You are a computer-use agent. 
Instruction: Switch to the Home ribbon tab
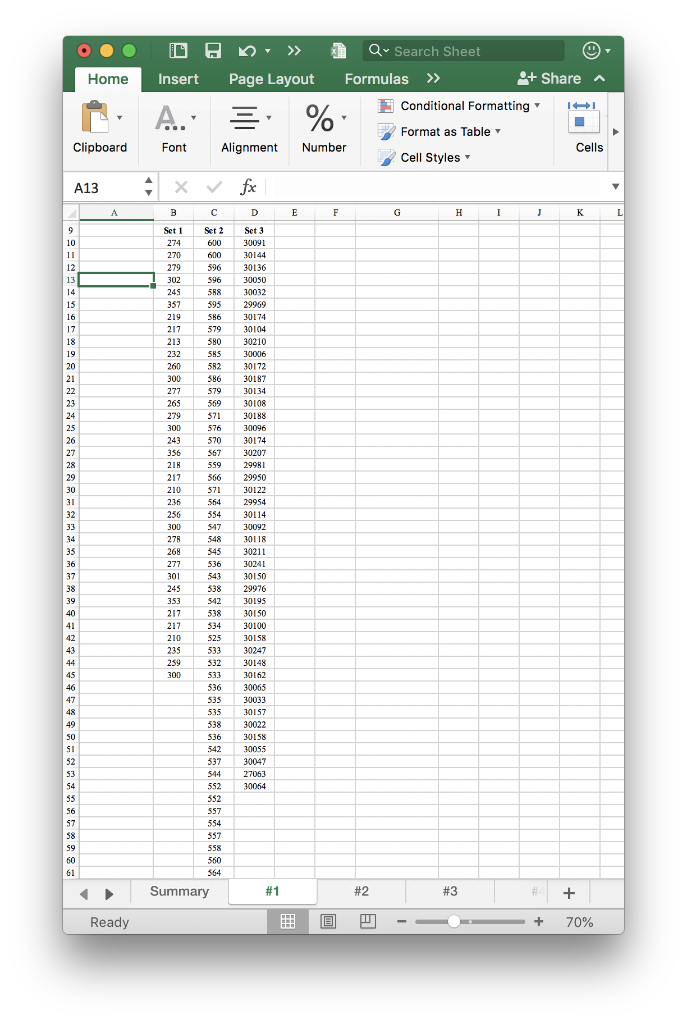tap(108, 79)
